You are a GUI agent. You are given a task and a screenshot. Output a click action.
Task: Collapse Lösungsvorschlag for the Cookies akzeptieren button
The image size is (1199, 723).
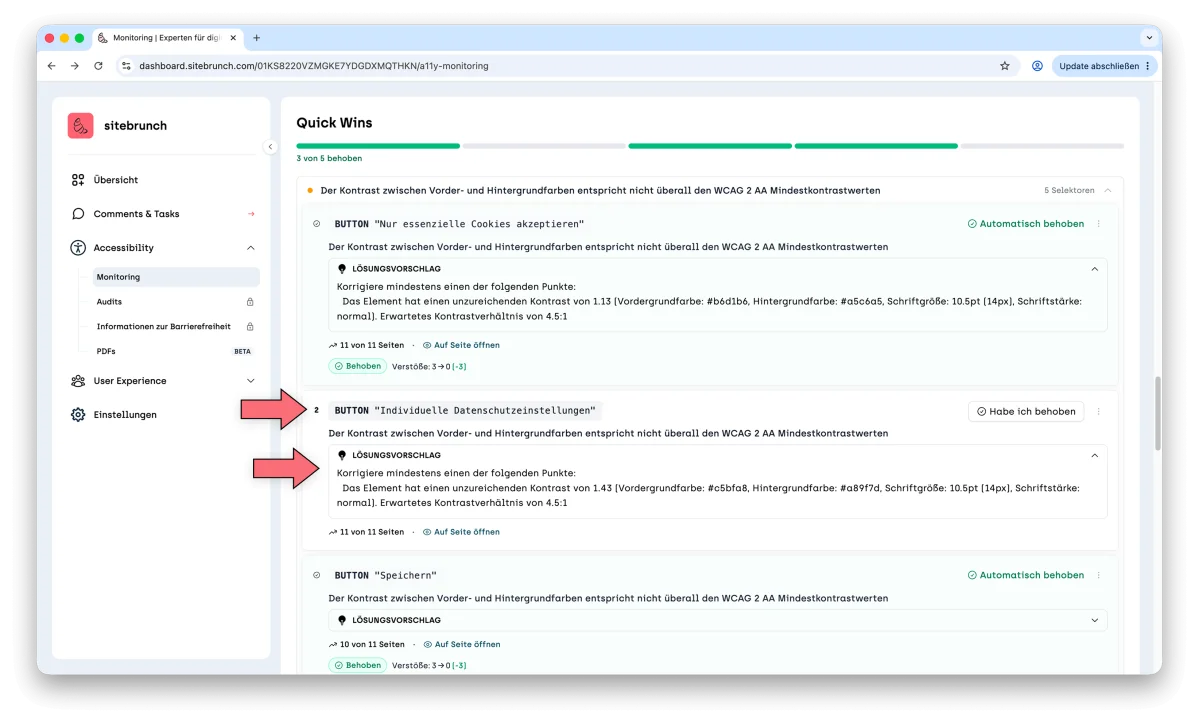(x=1094, y=269)
